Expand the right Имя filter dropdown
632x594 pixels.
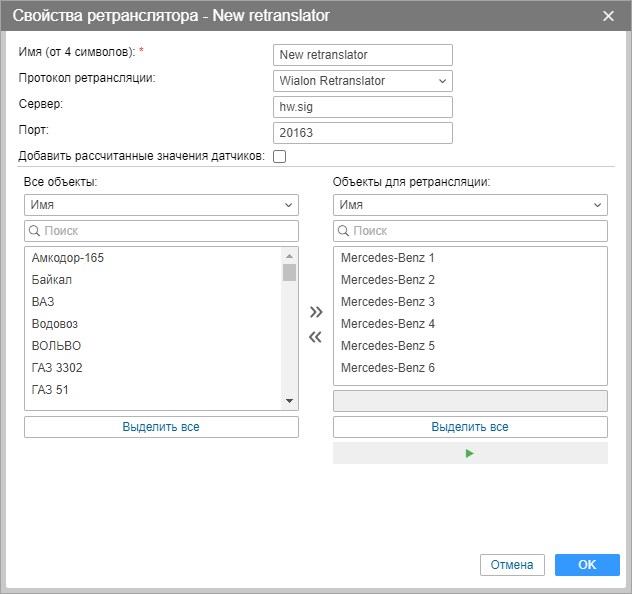pos(470,205)
